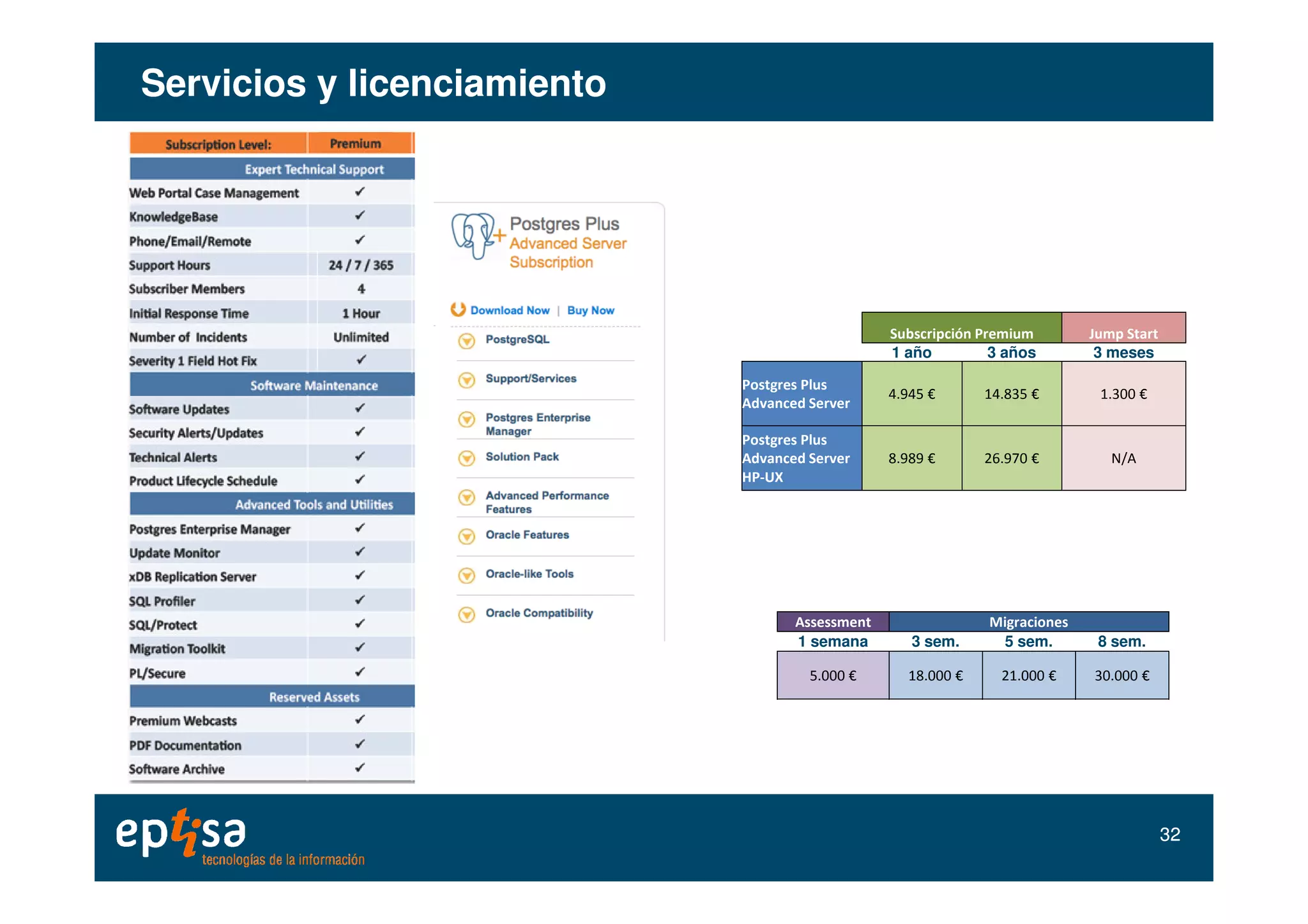Click the 1.300 € Jump Start cell
Screen dimensions: 1308x924
1123,393
